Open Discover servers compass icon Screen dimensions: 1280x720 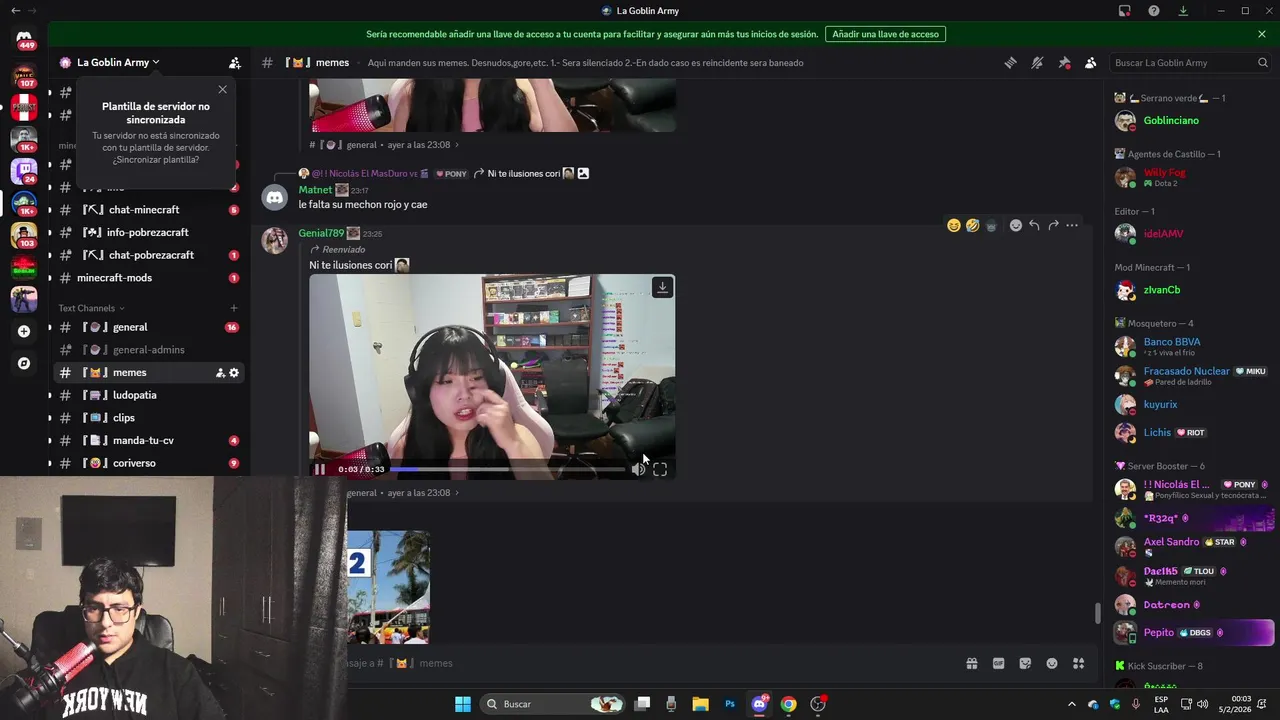click(24, 363)
